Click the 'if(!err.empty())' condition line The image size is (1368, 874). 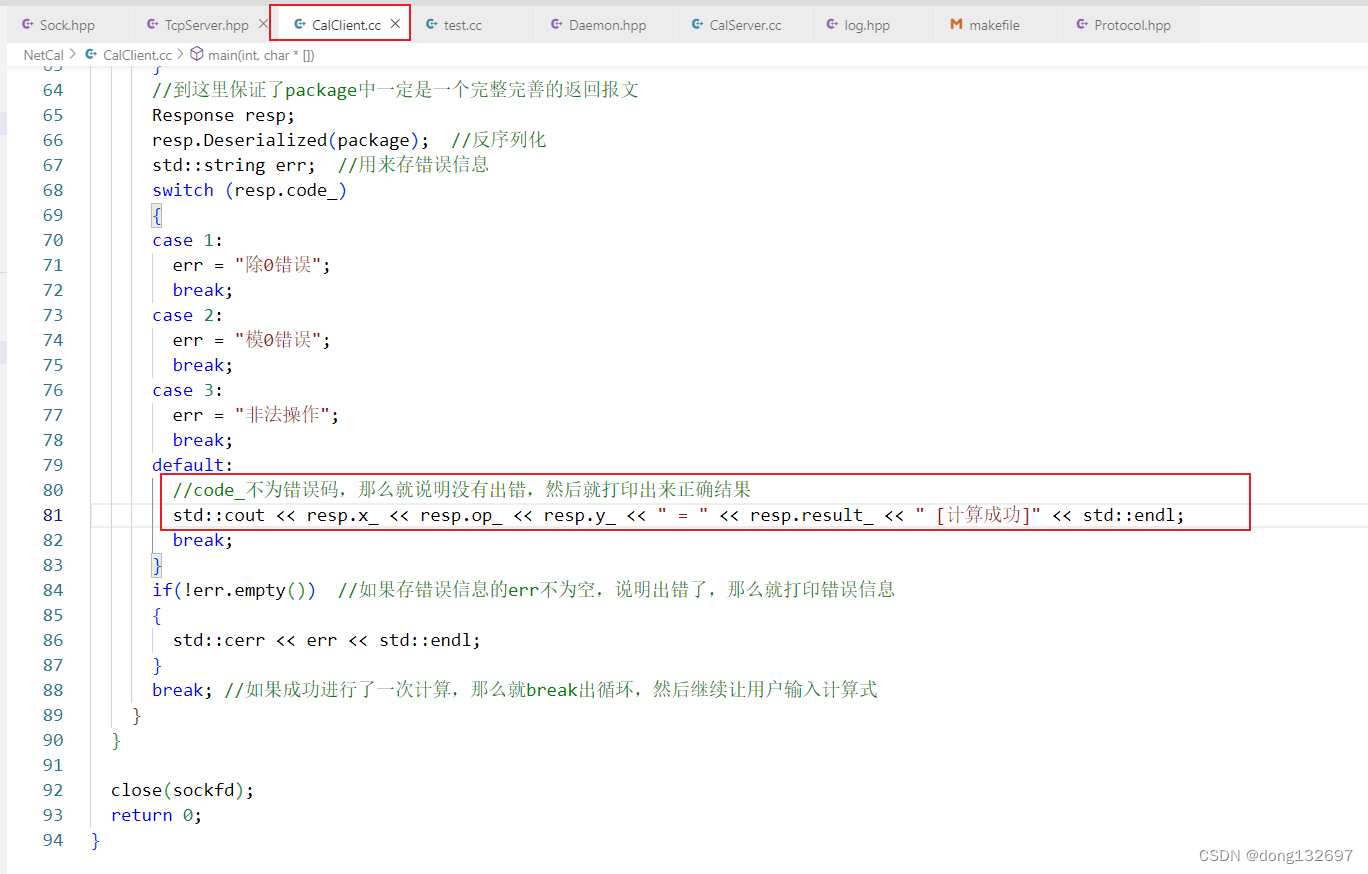pyautogui.click(x=234, y=590)
